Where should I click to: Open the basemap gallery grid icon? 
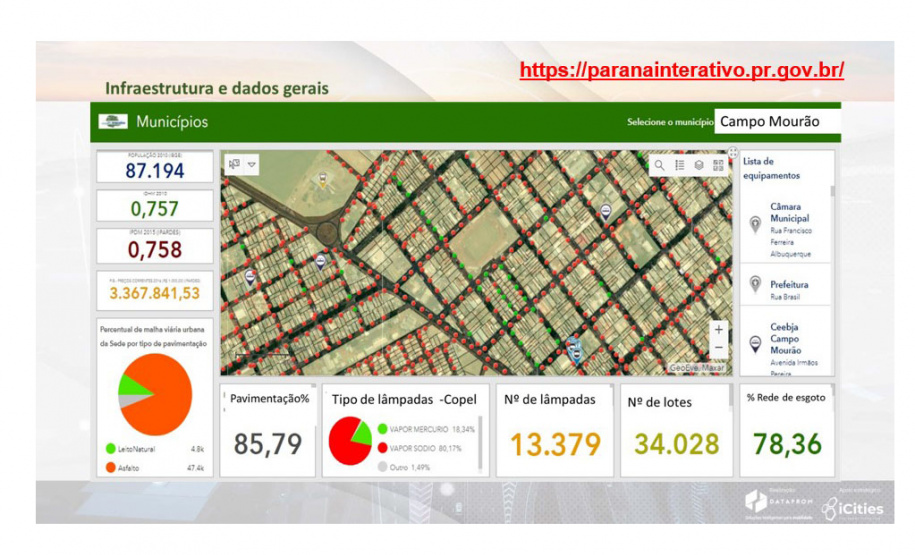click(718, 165)
